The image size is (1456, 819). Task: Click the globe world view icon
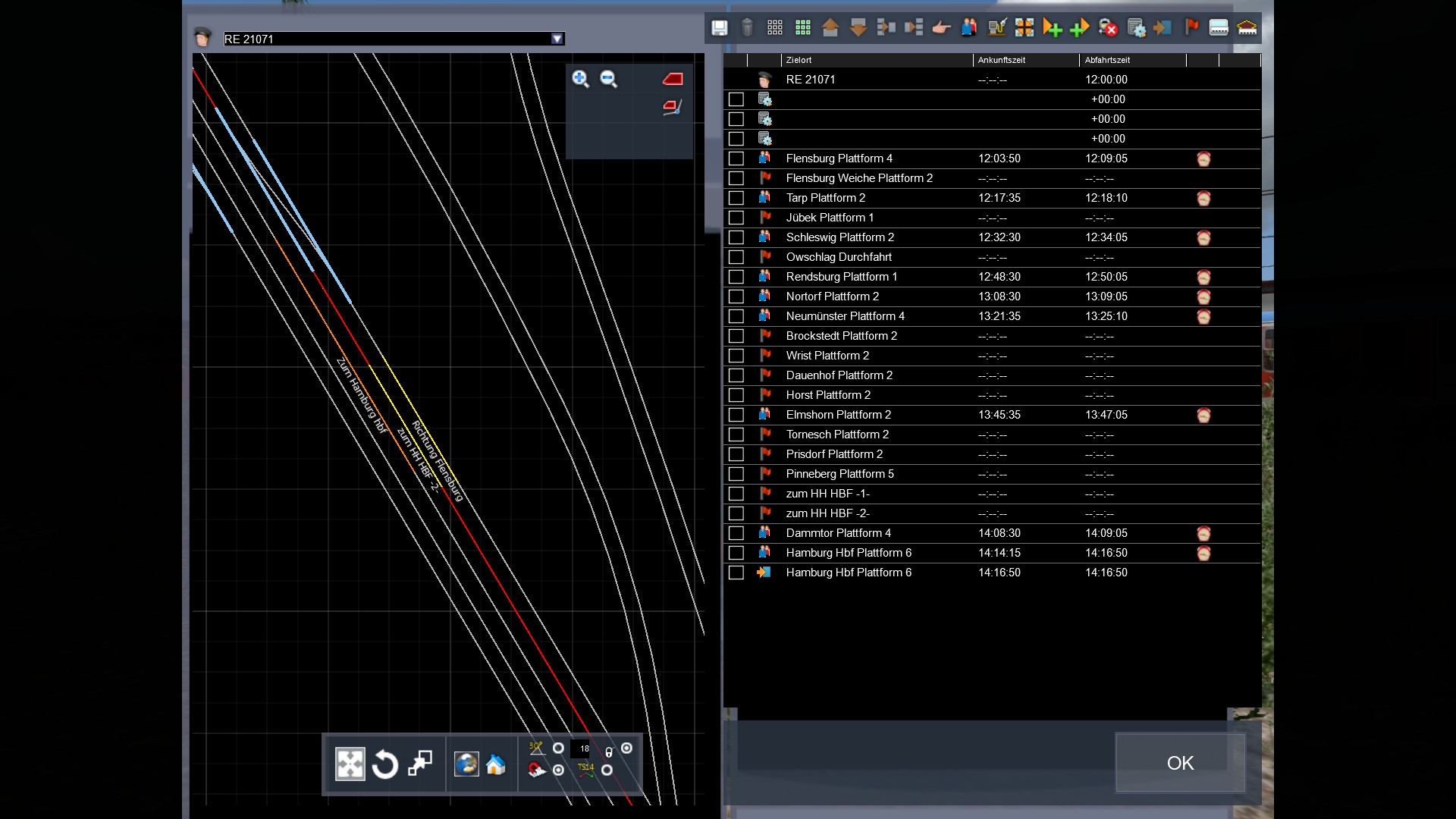(x=466, y=764)
